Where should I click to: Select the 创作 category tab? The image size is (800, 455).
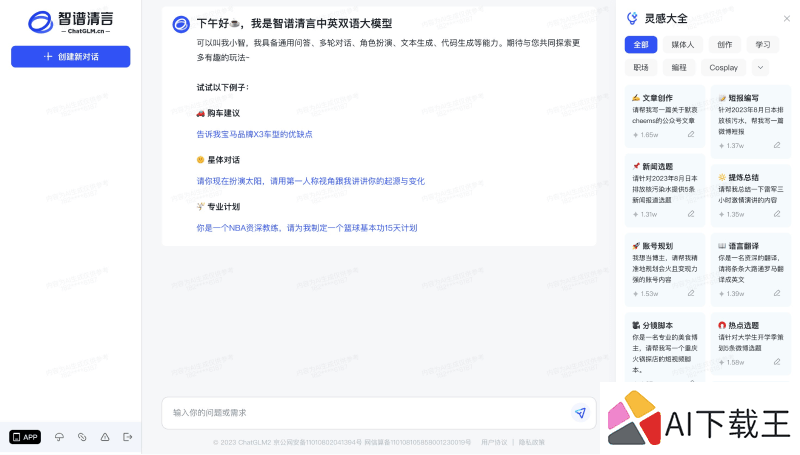click(724, 45)
